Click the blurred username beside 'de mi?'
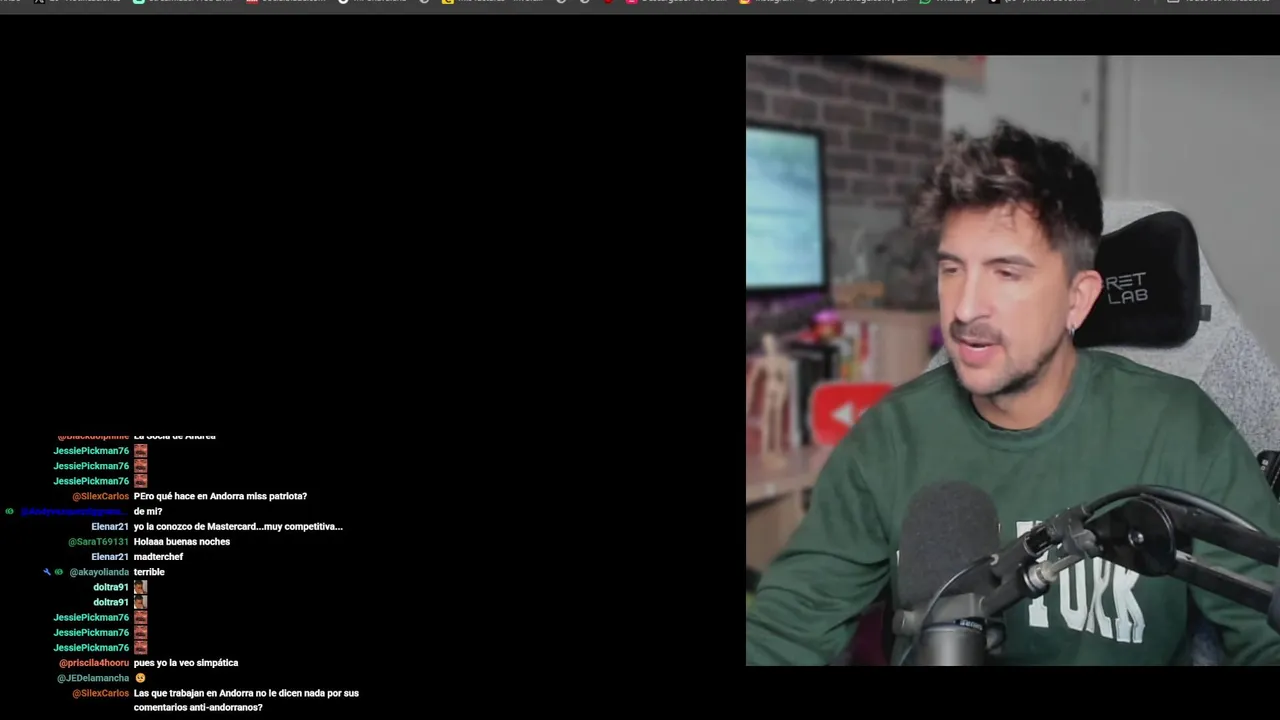1280x720 pixels. [74, 511]
